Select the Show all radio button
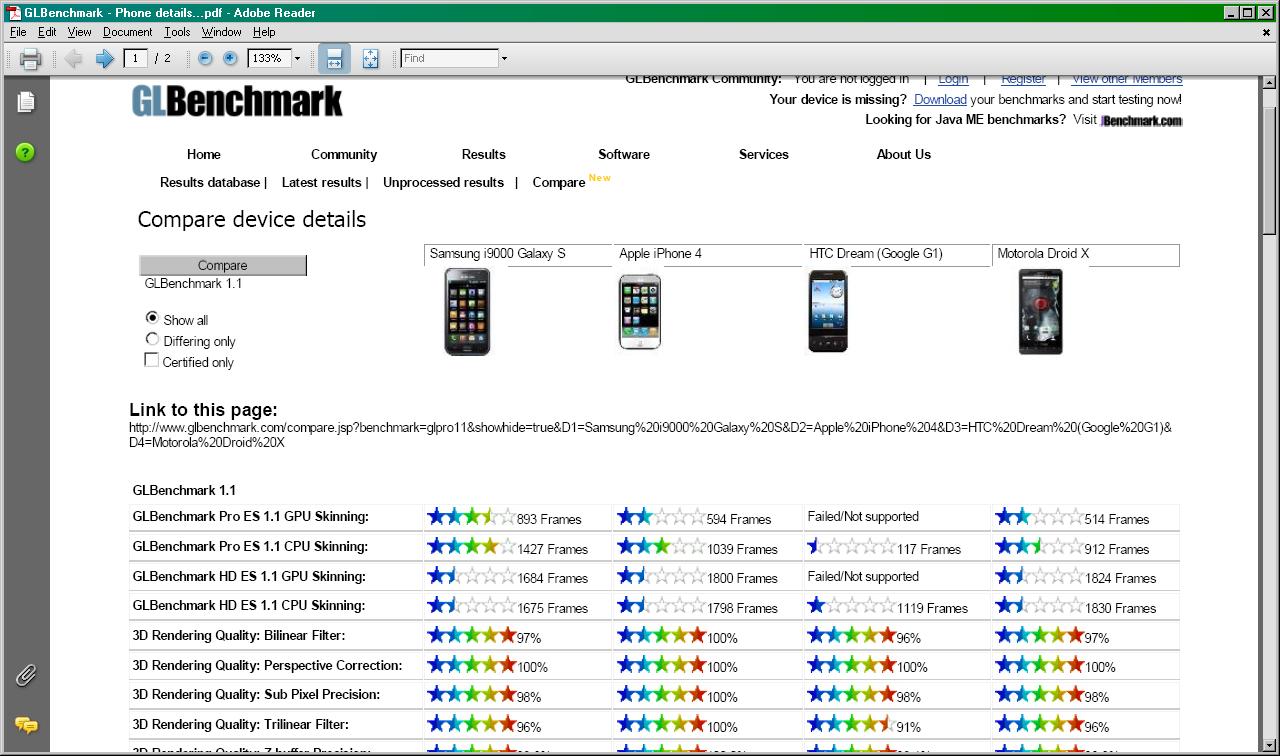Viewport: 1280px width, 756px height. click(x=152, y=318)
